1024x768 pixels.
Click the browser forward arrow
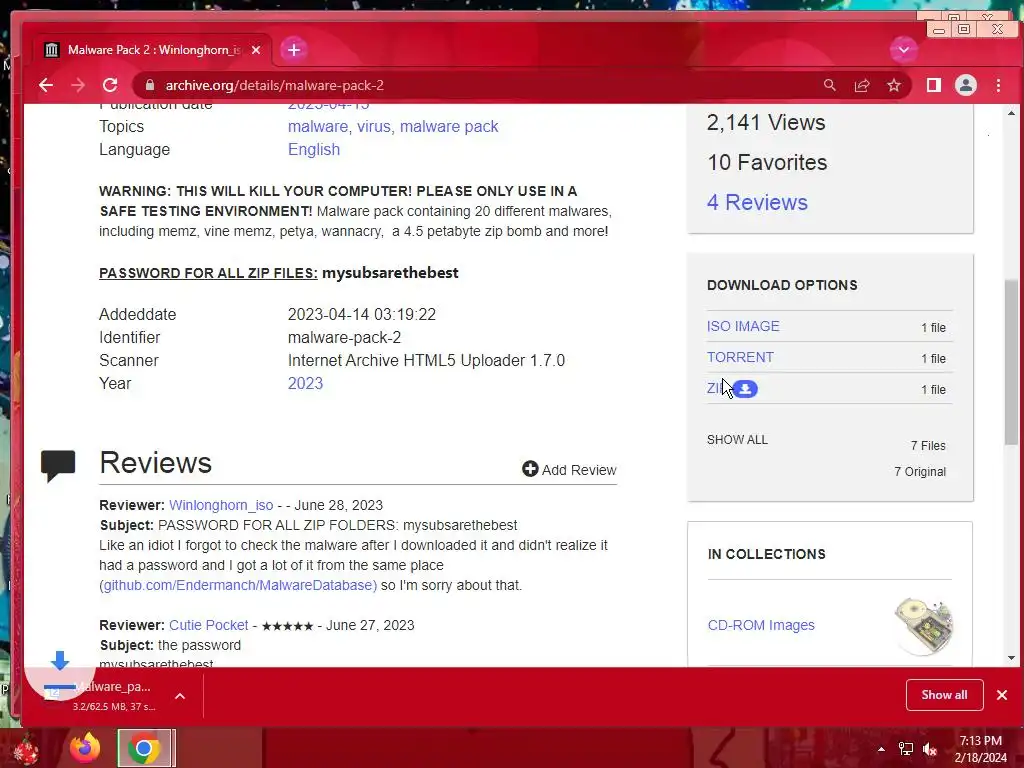(x=78, y=86)
